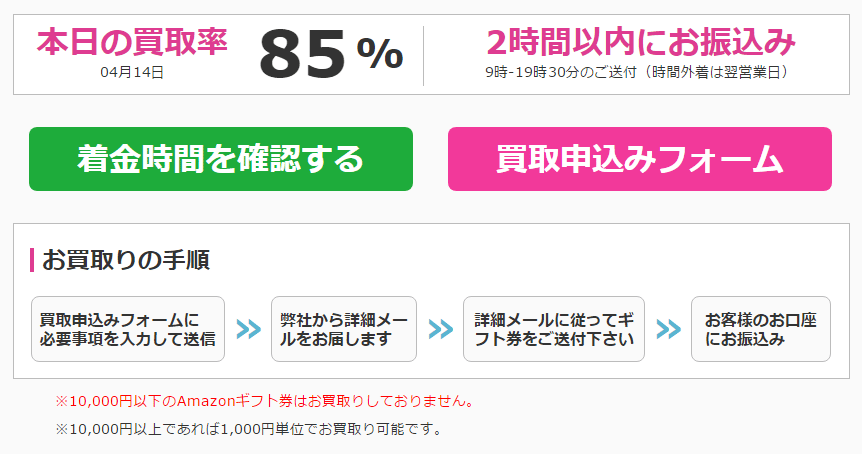Click the 04月14日 date text

[x=132, y=72]
